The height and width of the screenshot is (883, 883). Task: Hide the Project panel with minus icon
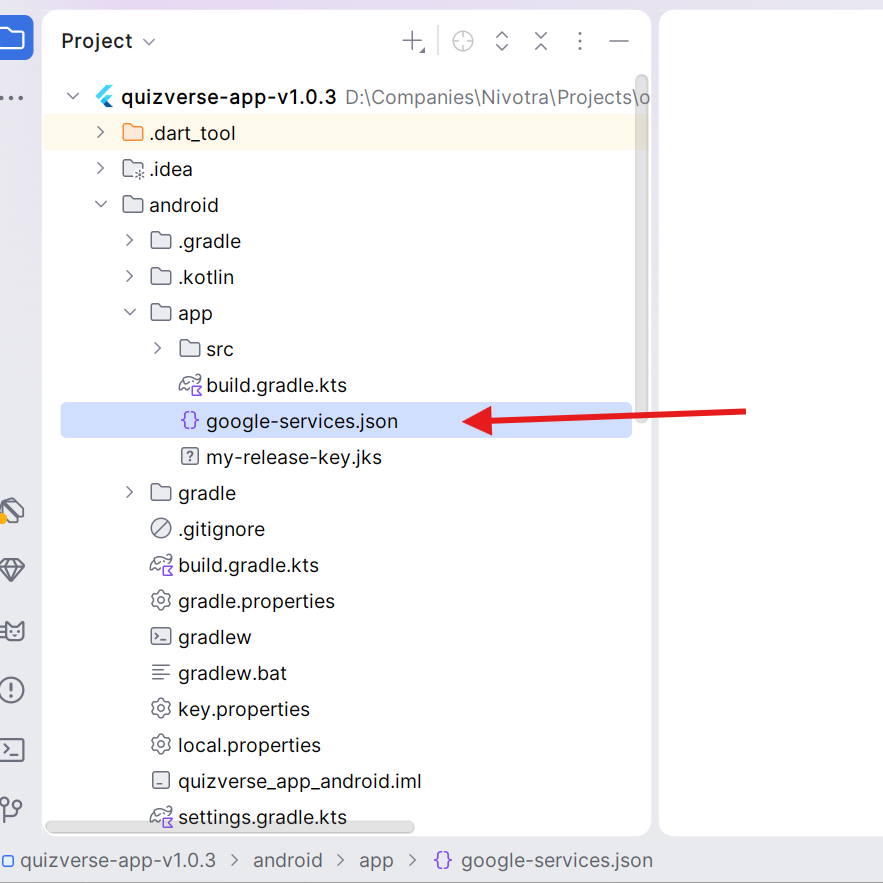coord(618,42)
